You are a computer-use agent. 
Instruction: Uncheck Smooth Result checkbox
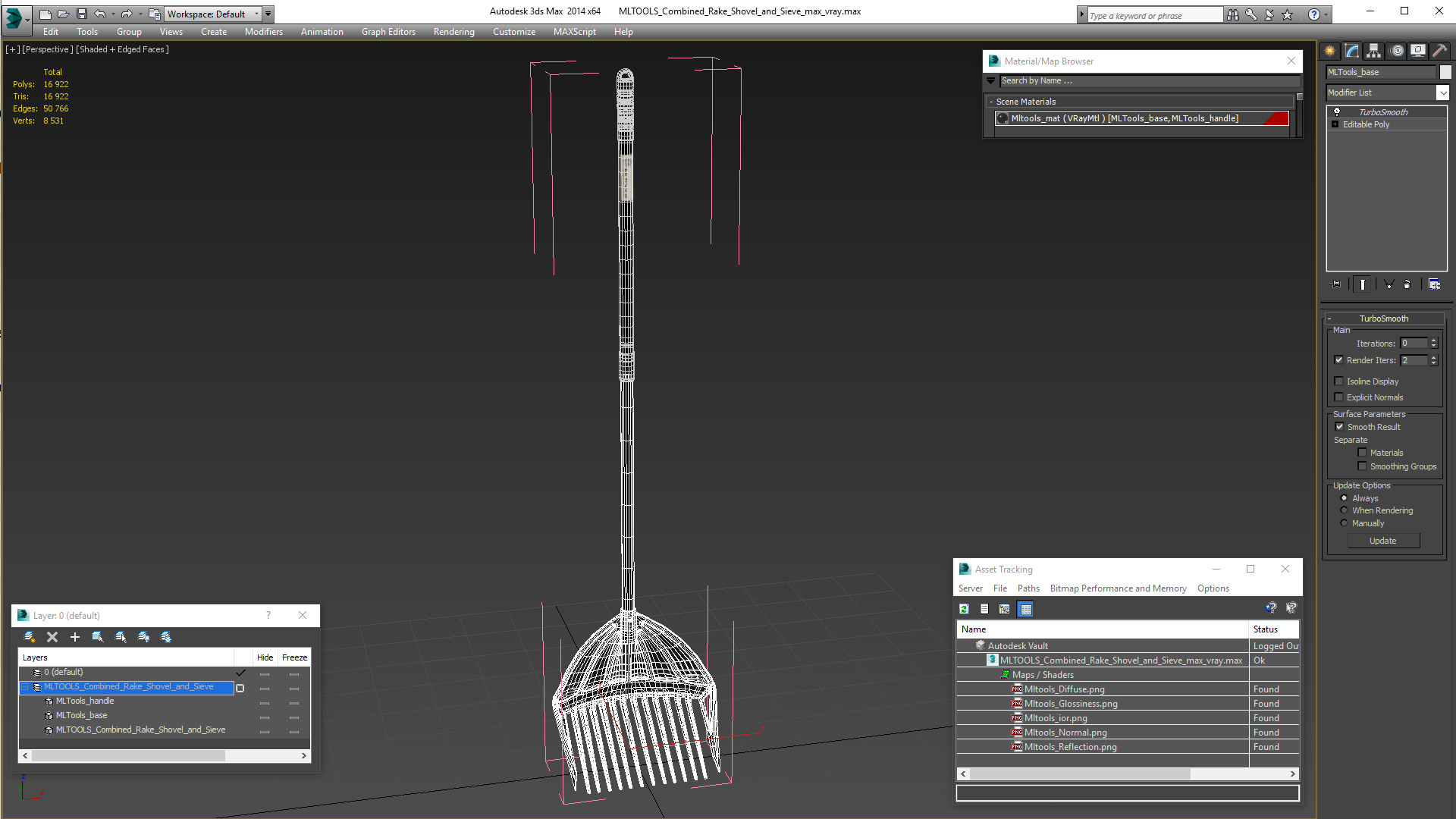(1339, 427)
